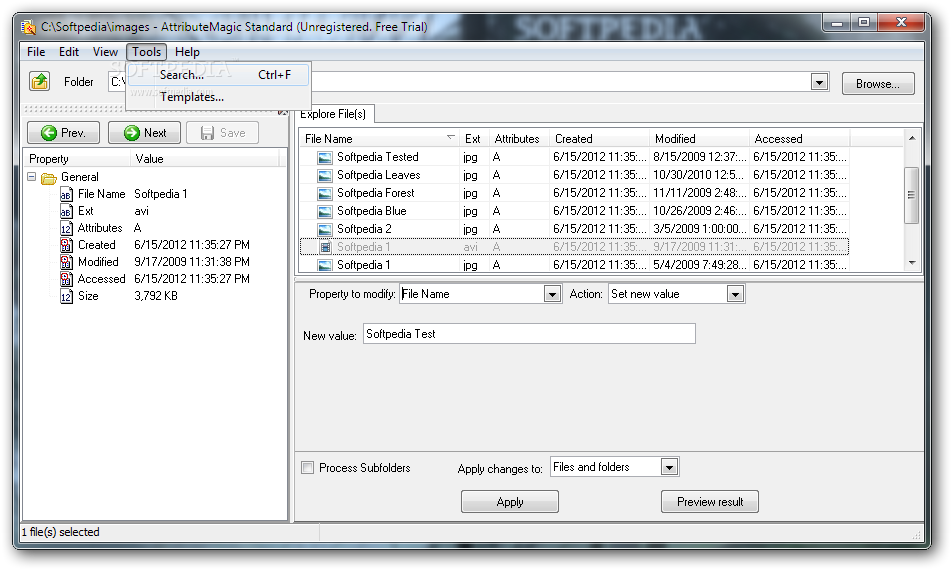Click the Modified column header
The height and width of the screenshot is (570, 952).
tap(699, 139)
